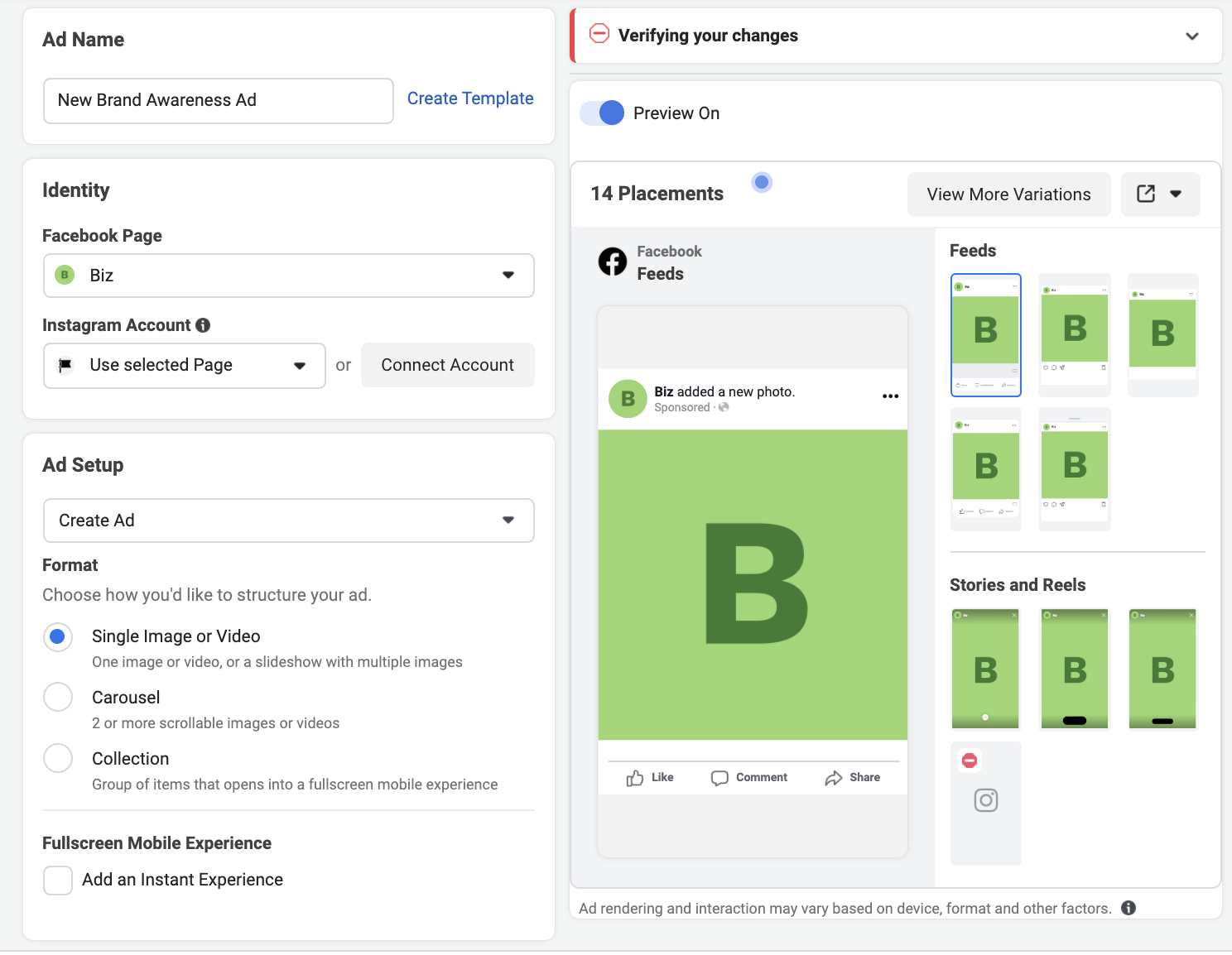The image size is (1232, 955).
Task: Open the Create Ad setup dropdown
Action: (288, 521)
